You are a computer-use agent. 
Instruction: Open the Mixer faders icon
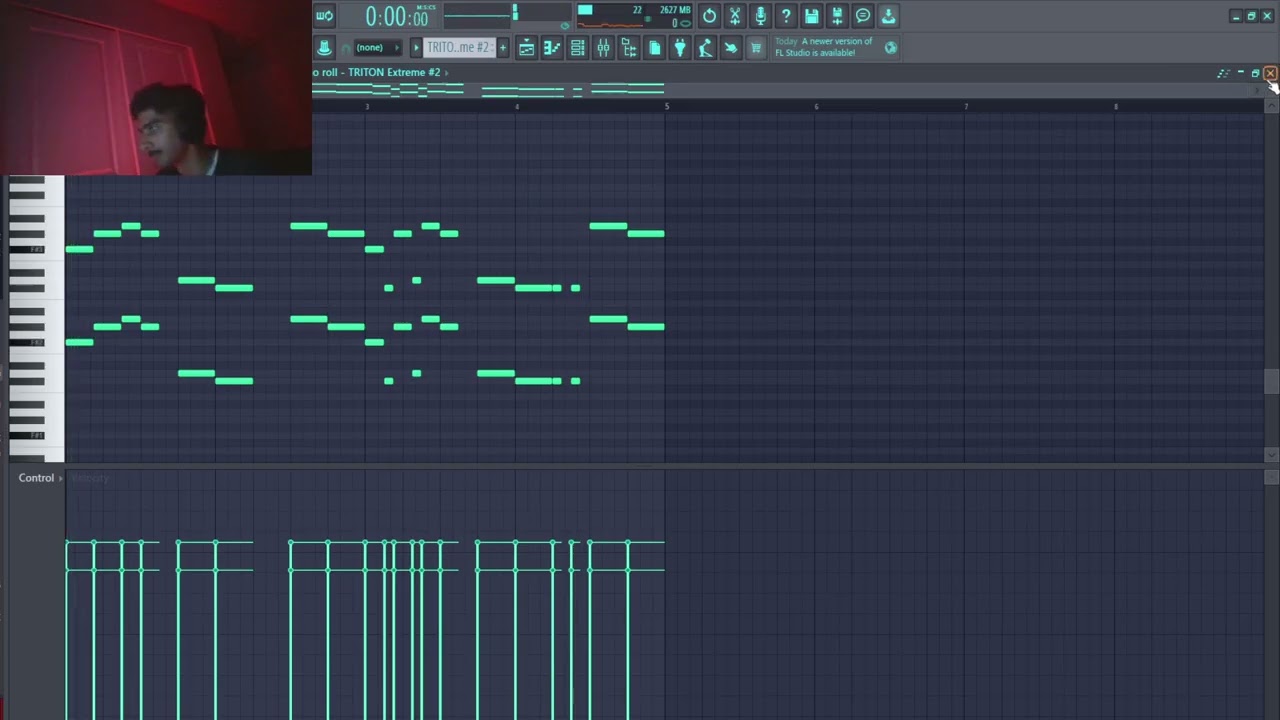[x=603, y=48]
